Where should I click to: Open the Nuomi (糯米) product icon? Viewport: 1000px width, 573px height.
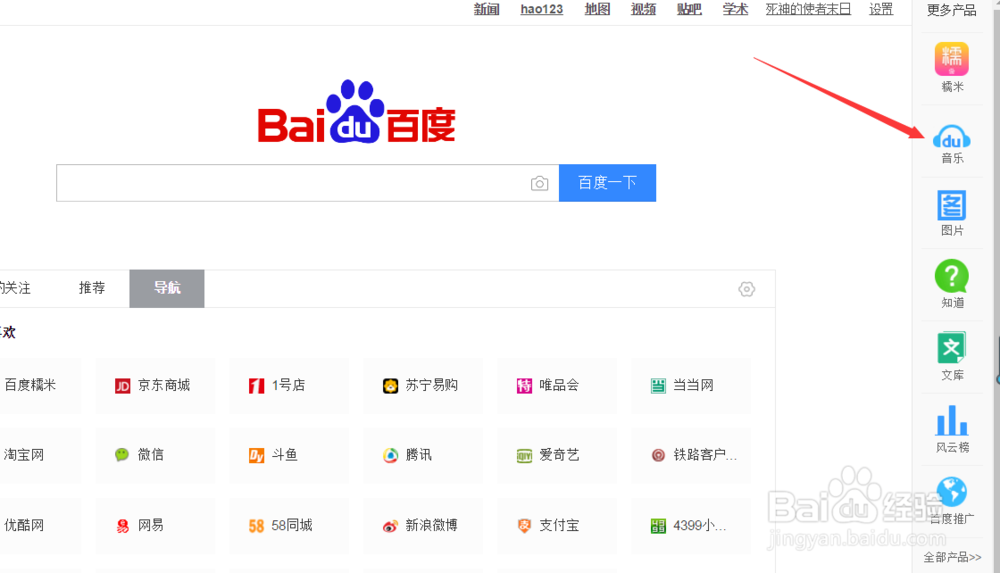(x=952, y=59)
